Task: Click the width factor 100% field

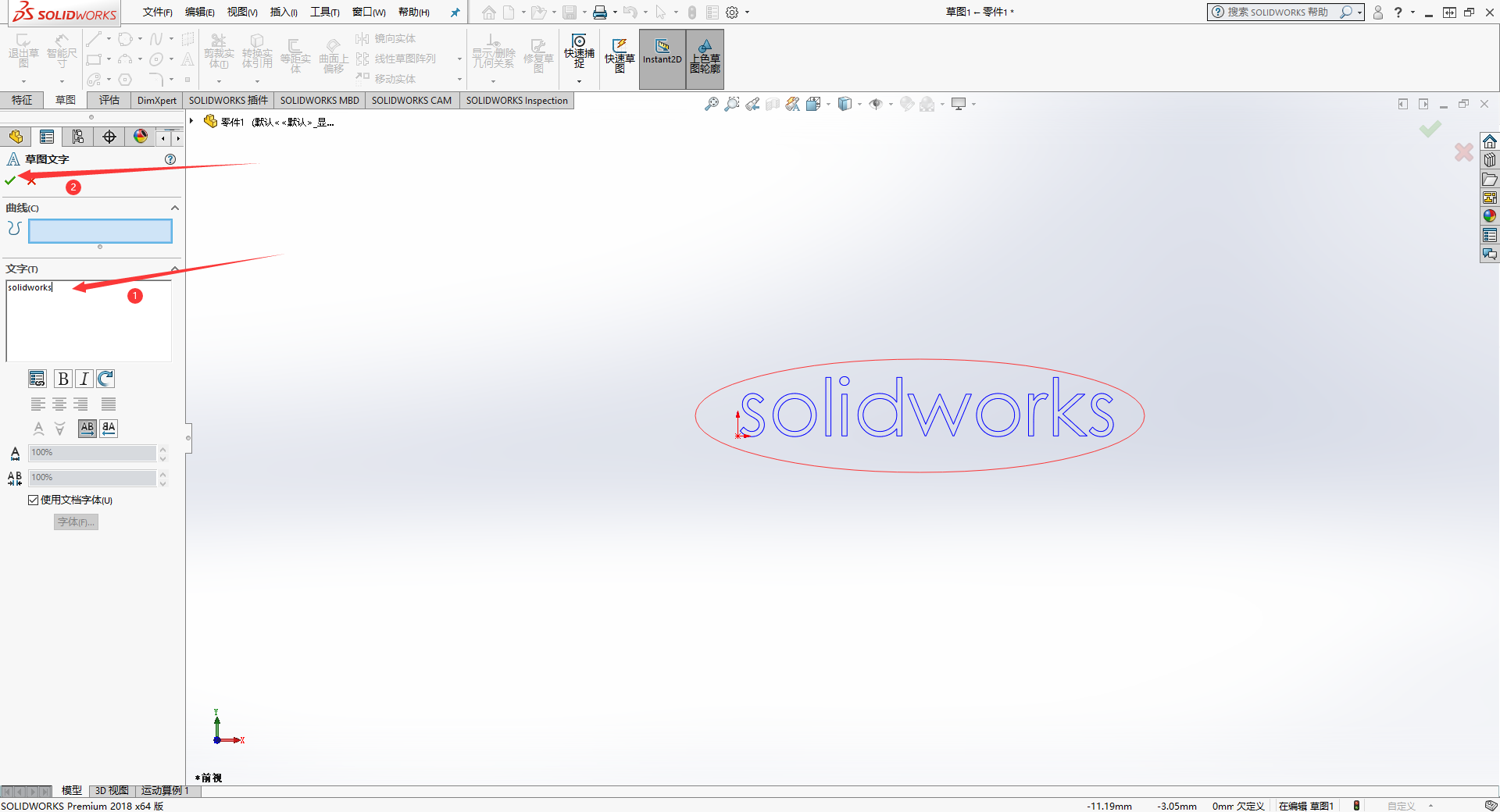Action: (92, 453)
